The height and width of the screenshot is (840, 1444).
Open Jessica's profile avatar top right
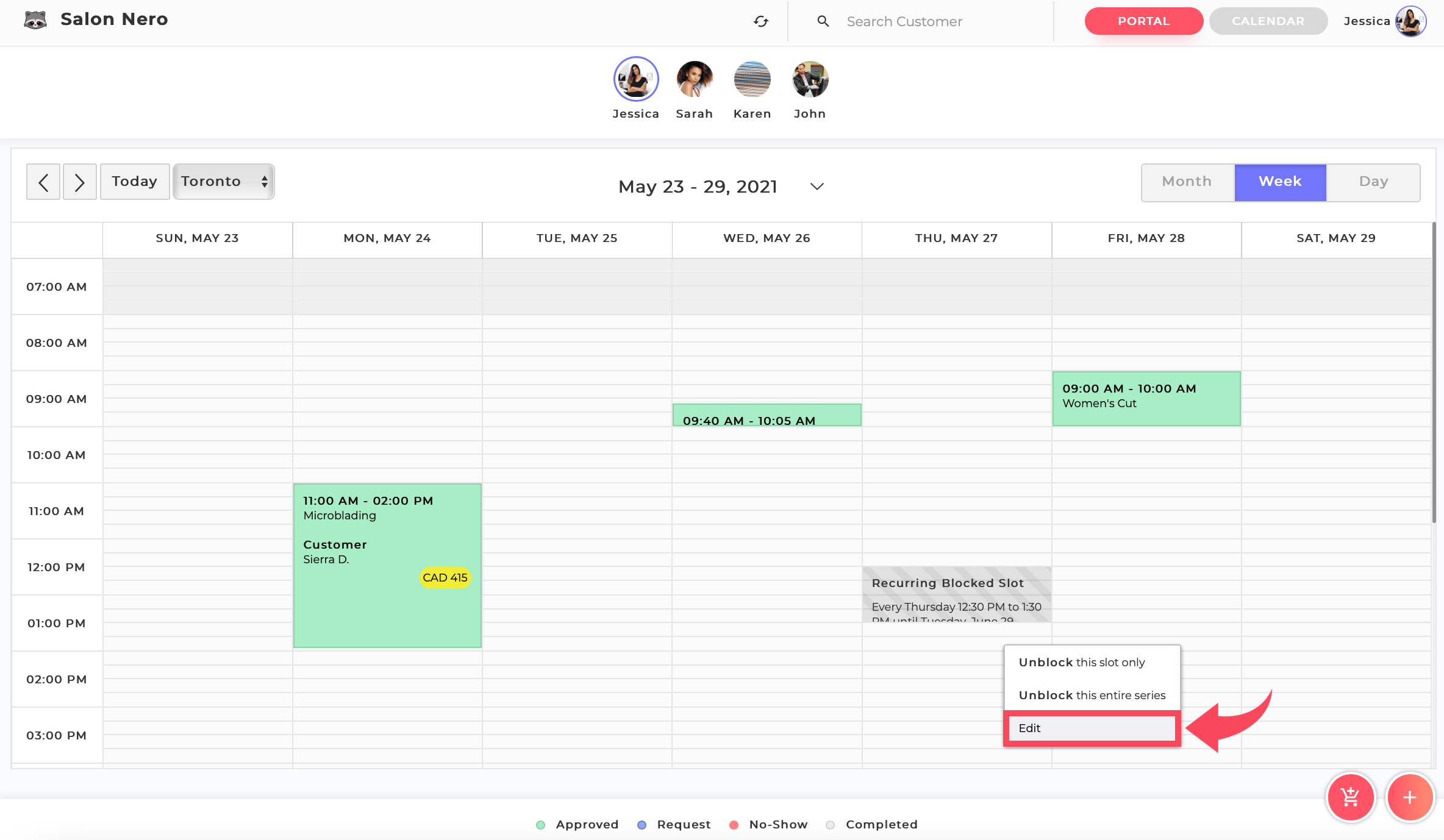tap(1410, 21)
